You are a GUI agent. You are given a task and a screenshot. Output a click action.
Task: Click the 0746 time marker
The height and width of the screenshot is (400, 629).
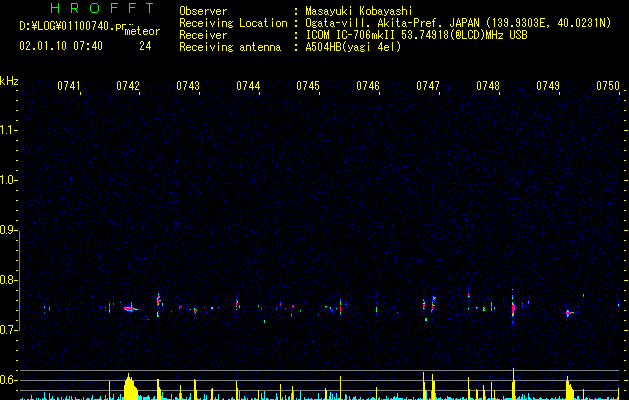pos(368,86)
